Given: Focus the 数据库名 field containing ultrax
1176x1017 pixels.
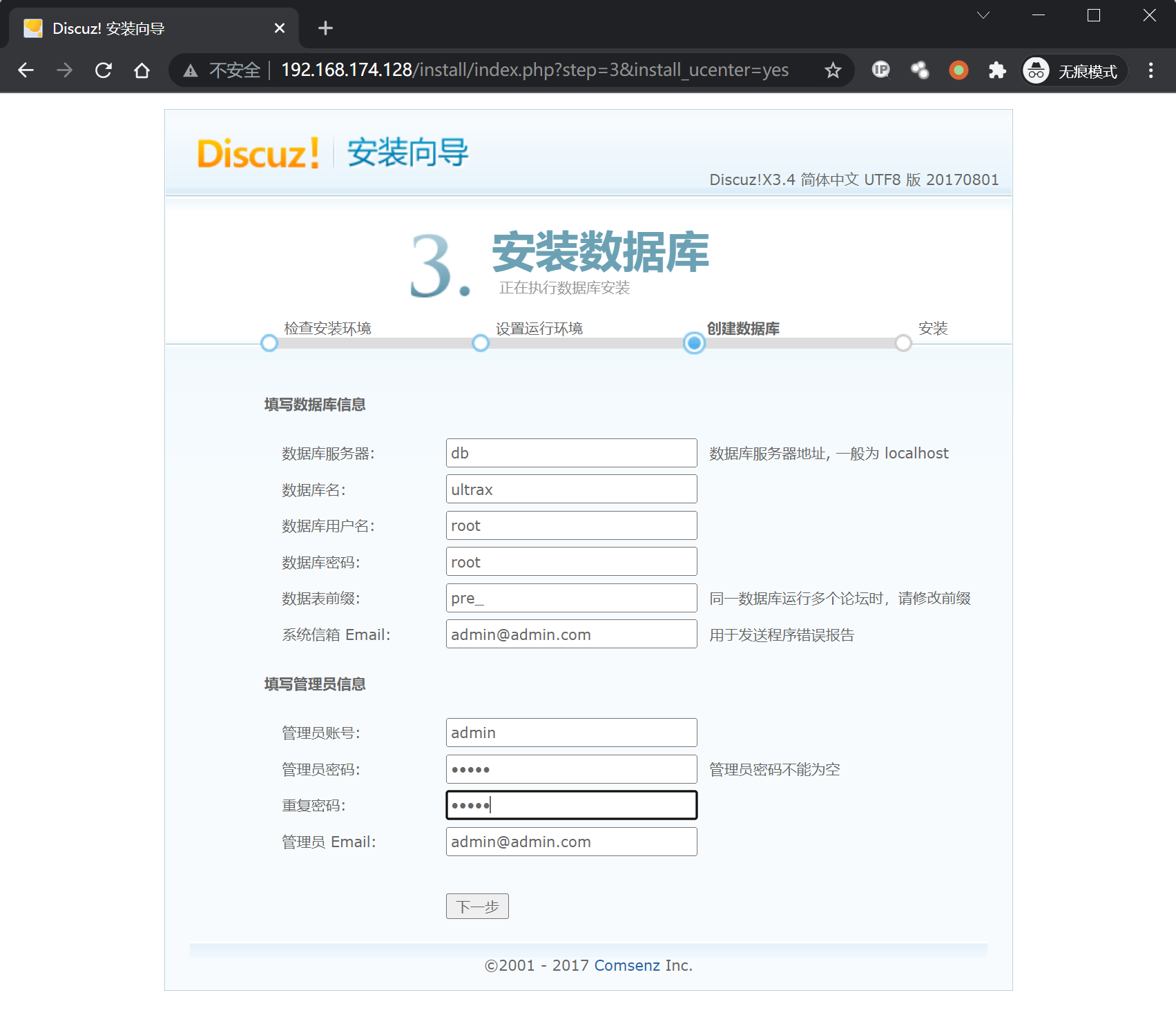Looking at the screenshot, I should [571, 490].
